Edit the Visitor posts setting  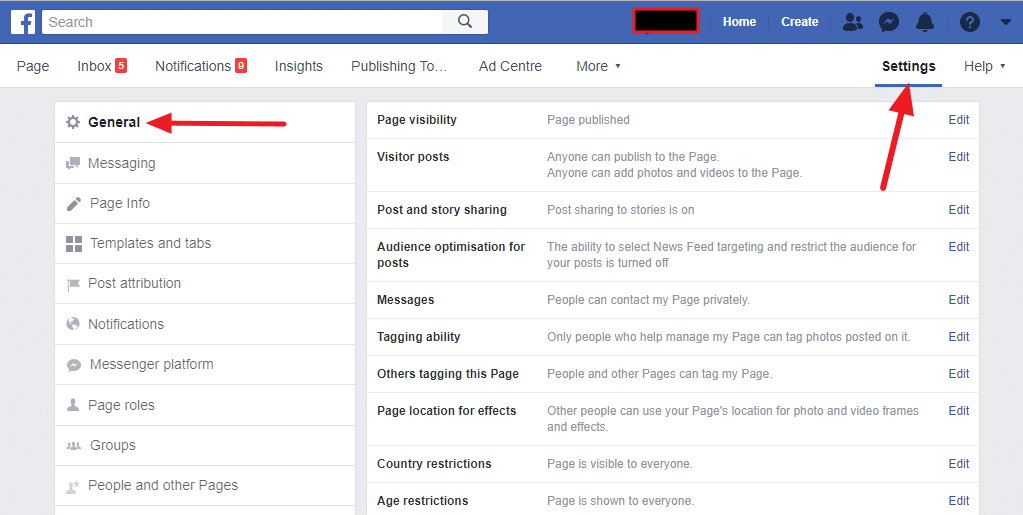pos(958,157)
